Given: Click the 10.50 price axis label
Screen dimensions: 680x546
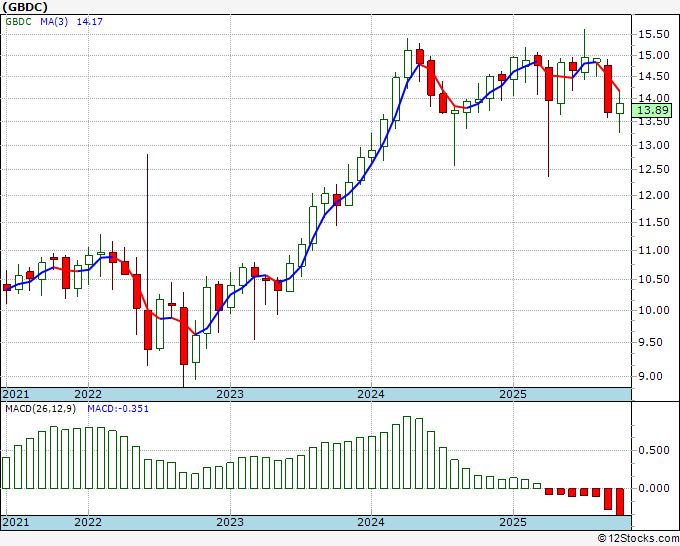Looking at the screenshot, I should point(654,279).
